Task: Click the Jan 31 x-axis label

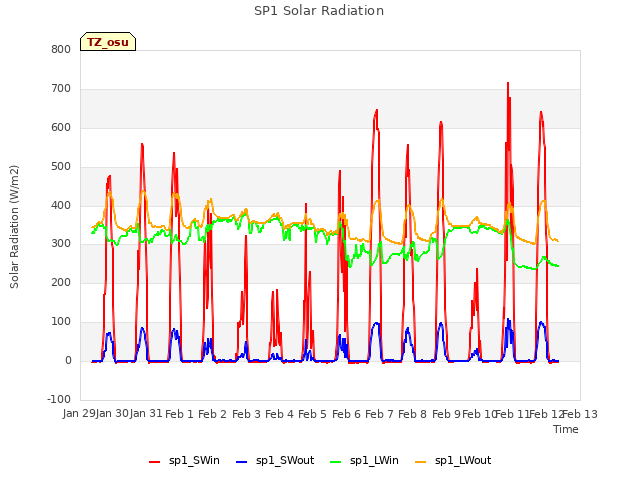Action: click(146, 413)
